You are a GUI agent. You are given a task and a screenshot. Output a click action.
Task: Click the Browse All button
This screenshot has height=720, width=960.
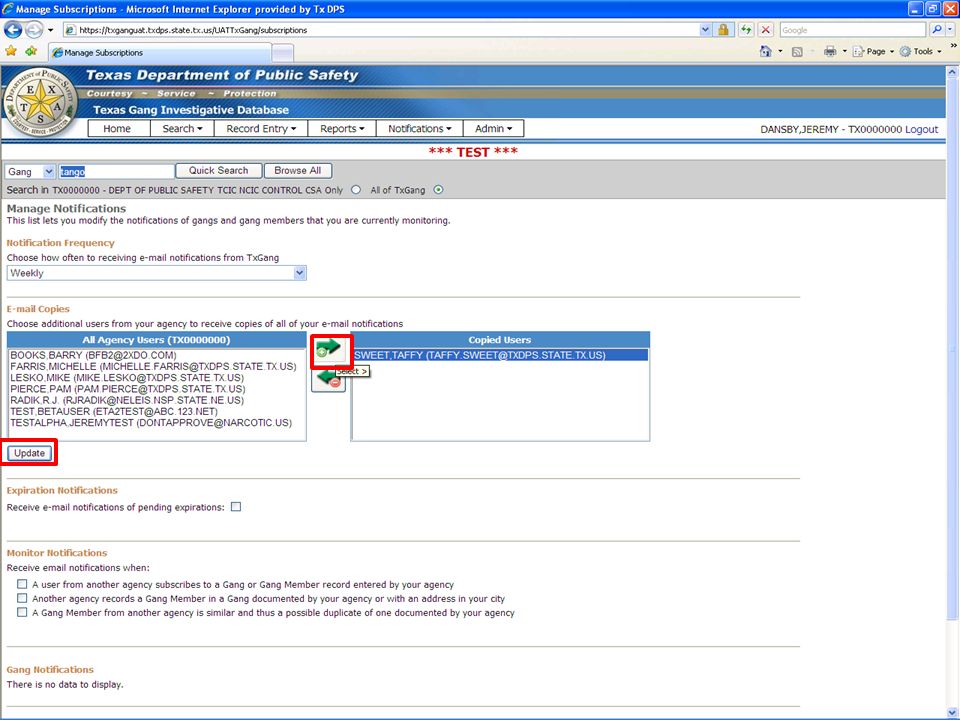tap(298, 171)
